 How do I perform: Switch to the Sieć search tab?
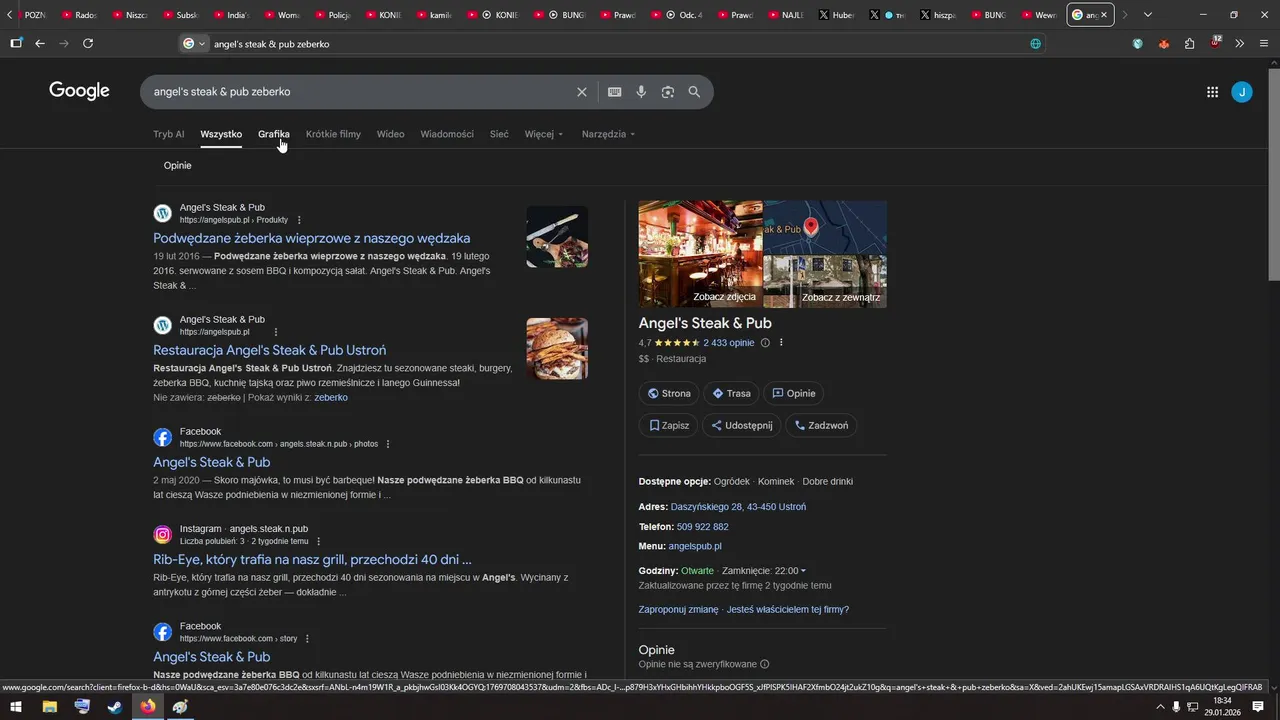499,134
